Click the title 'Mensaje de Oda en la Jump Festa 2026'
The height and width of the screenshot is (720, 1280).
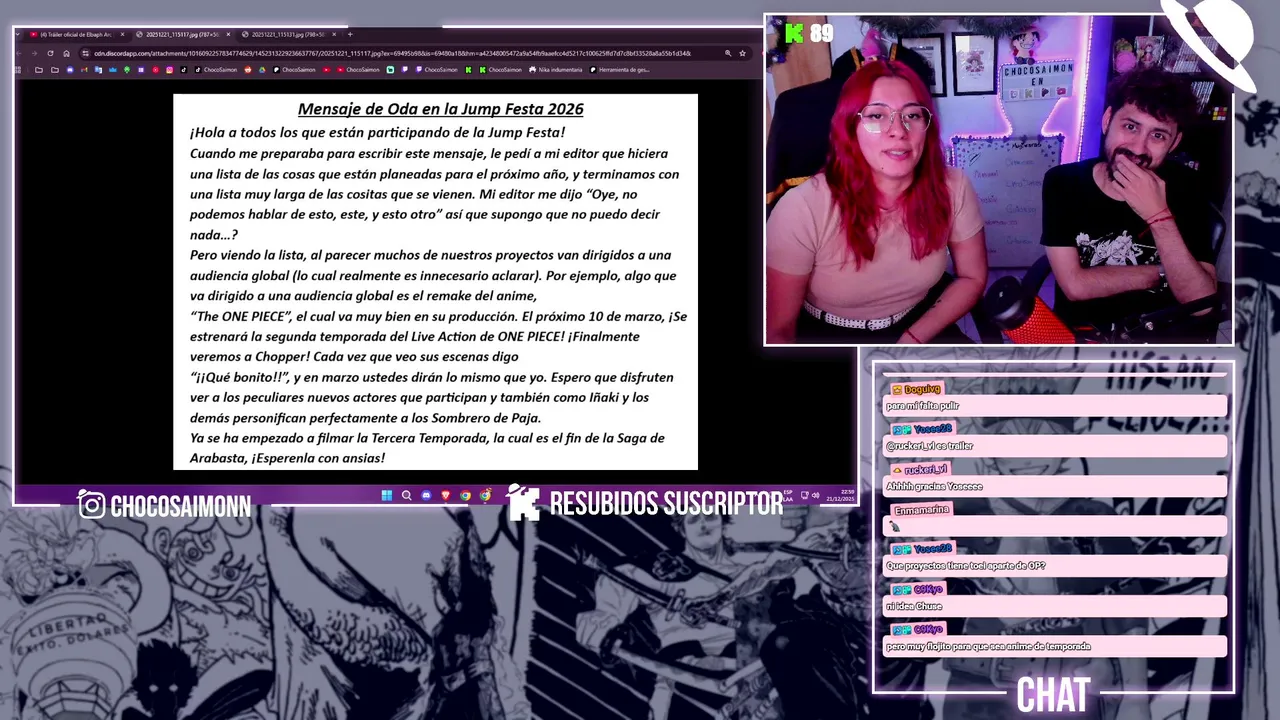[440, 109]
